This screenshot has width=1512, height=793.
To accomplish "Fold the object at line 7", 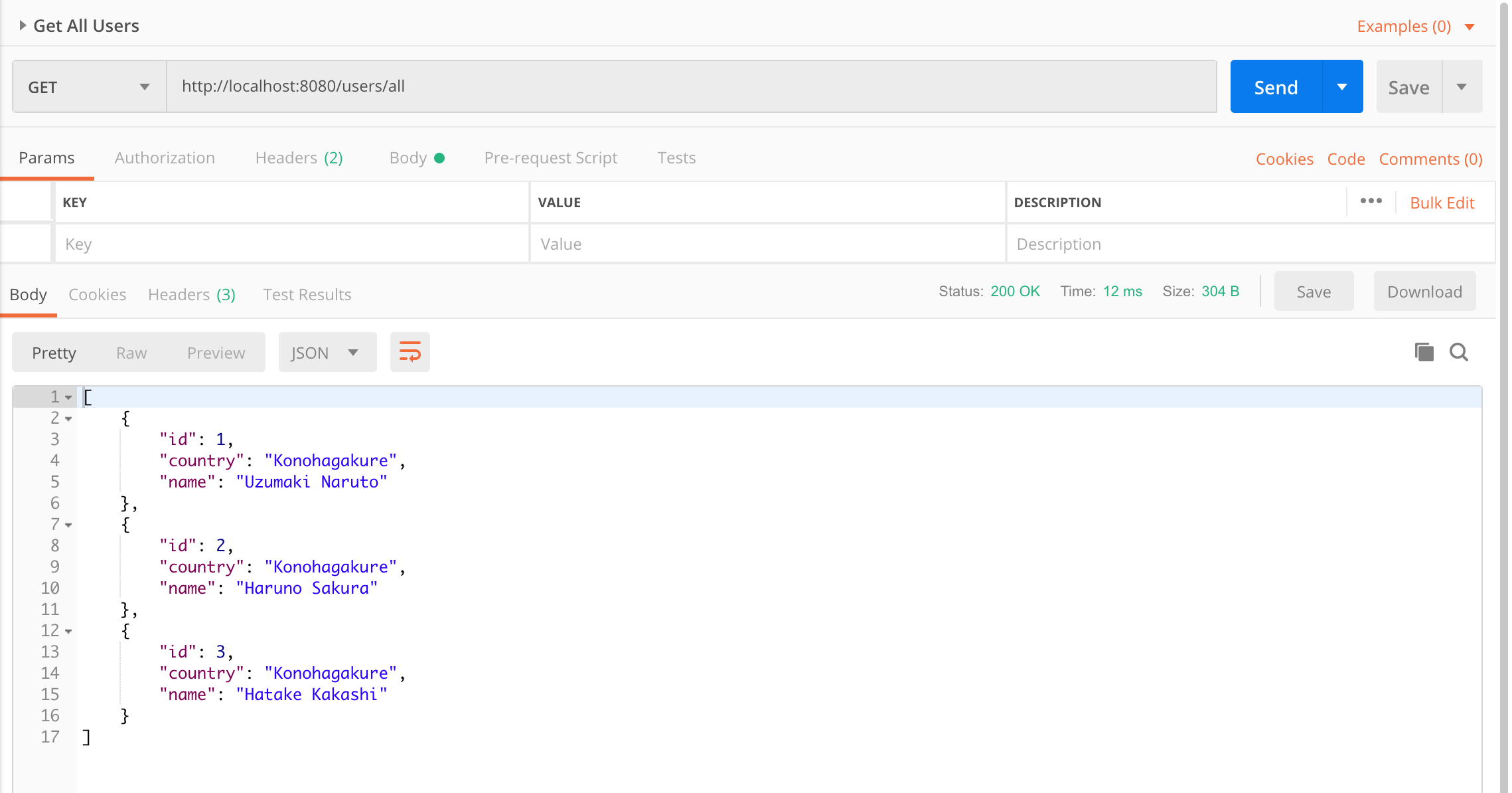I will point(68,525).
